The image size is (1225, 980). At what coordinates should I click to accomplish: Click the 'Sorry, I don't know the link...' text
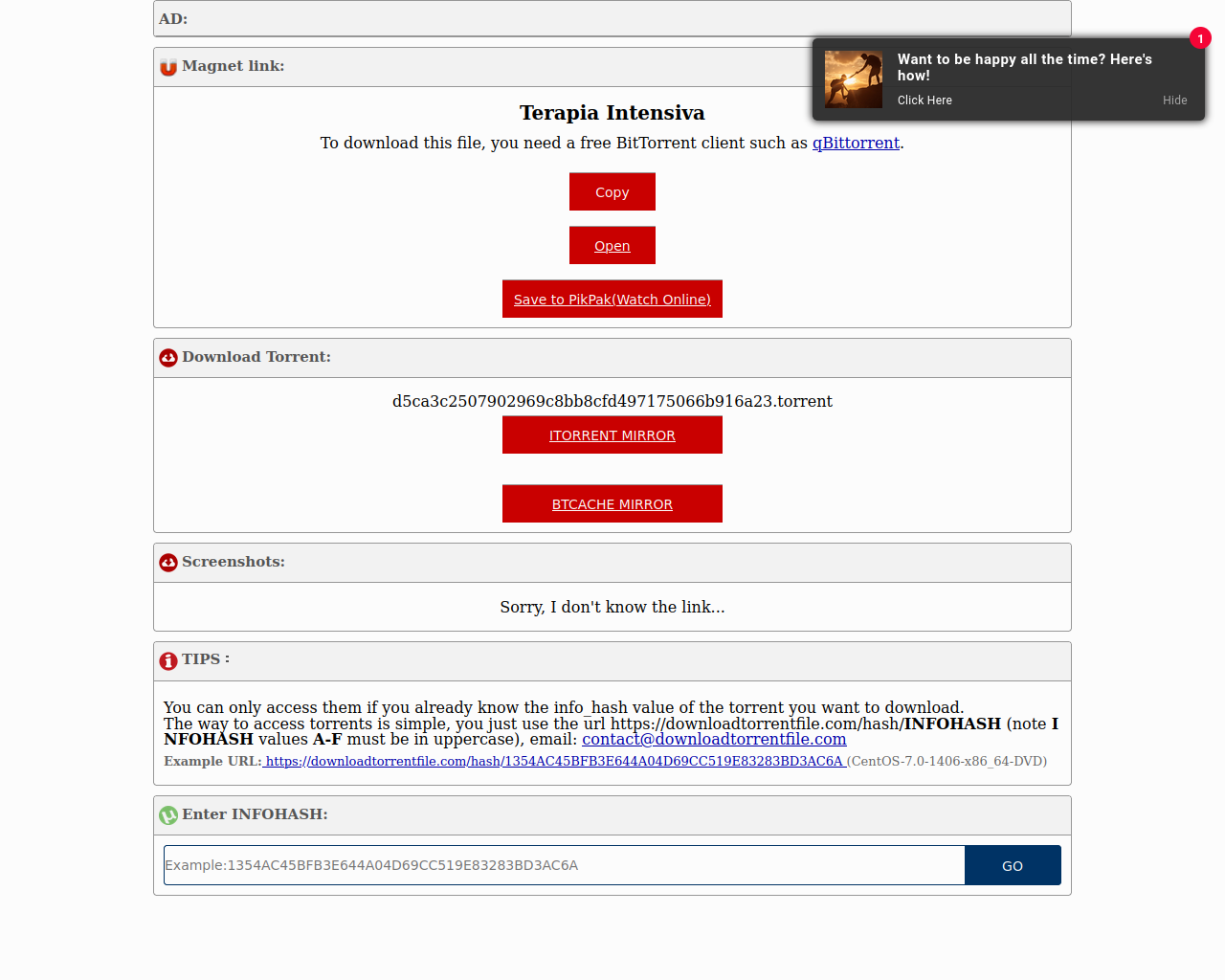point(612,607)
